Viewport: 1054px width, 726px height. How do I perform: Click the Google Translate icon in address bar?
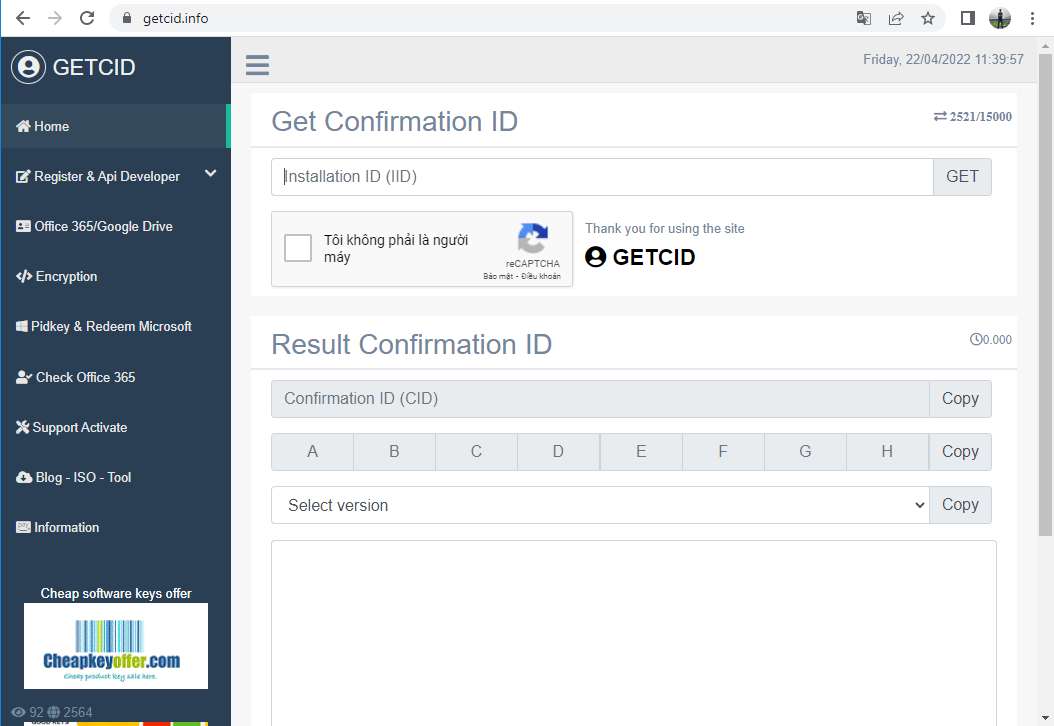(x=864, y=18)
